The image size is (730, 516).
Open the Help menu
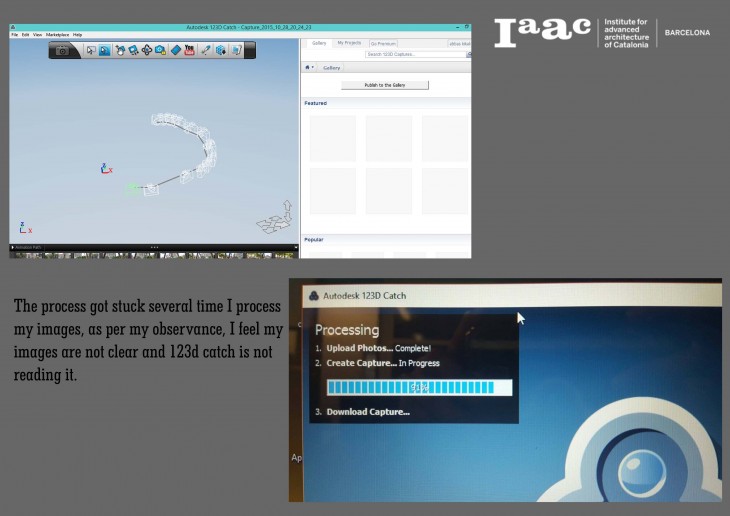[78, 34]
